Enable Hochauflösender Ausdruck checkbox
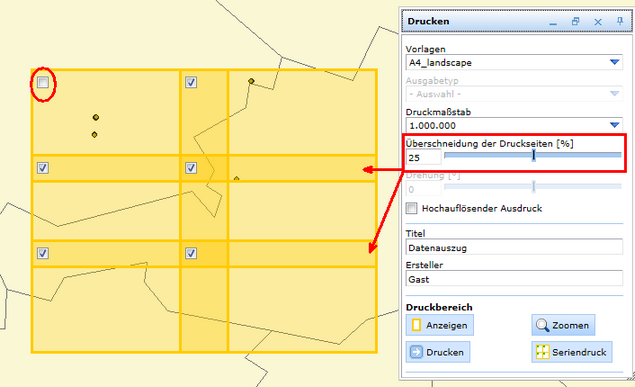This screenshot has width=635, height=387. coord(411,208)
